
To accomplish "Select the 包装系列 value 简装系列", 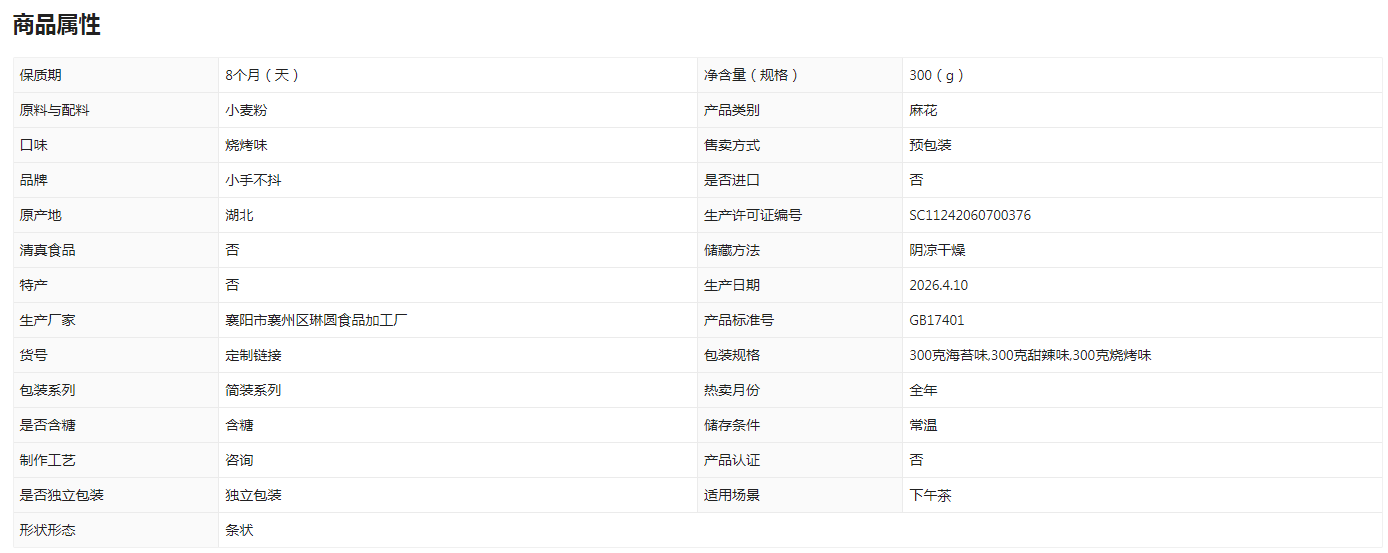I will tap(254, 390).
